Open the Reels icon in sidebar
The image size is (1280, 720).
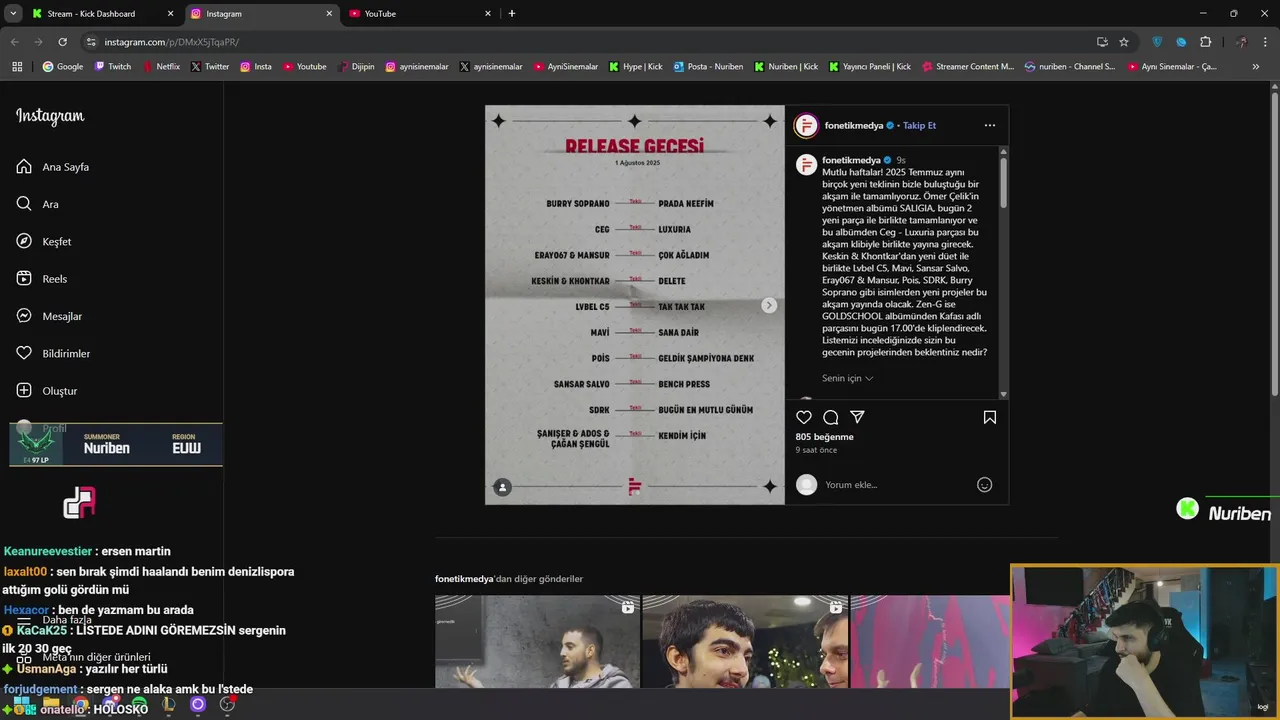pos(24,279)
